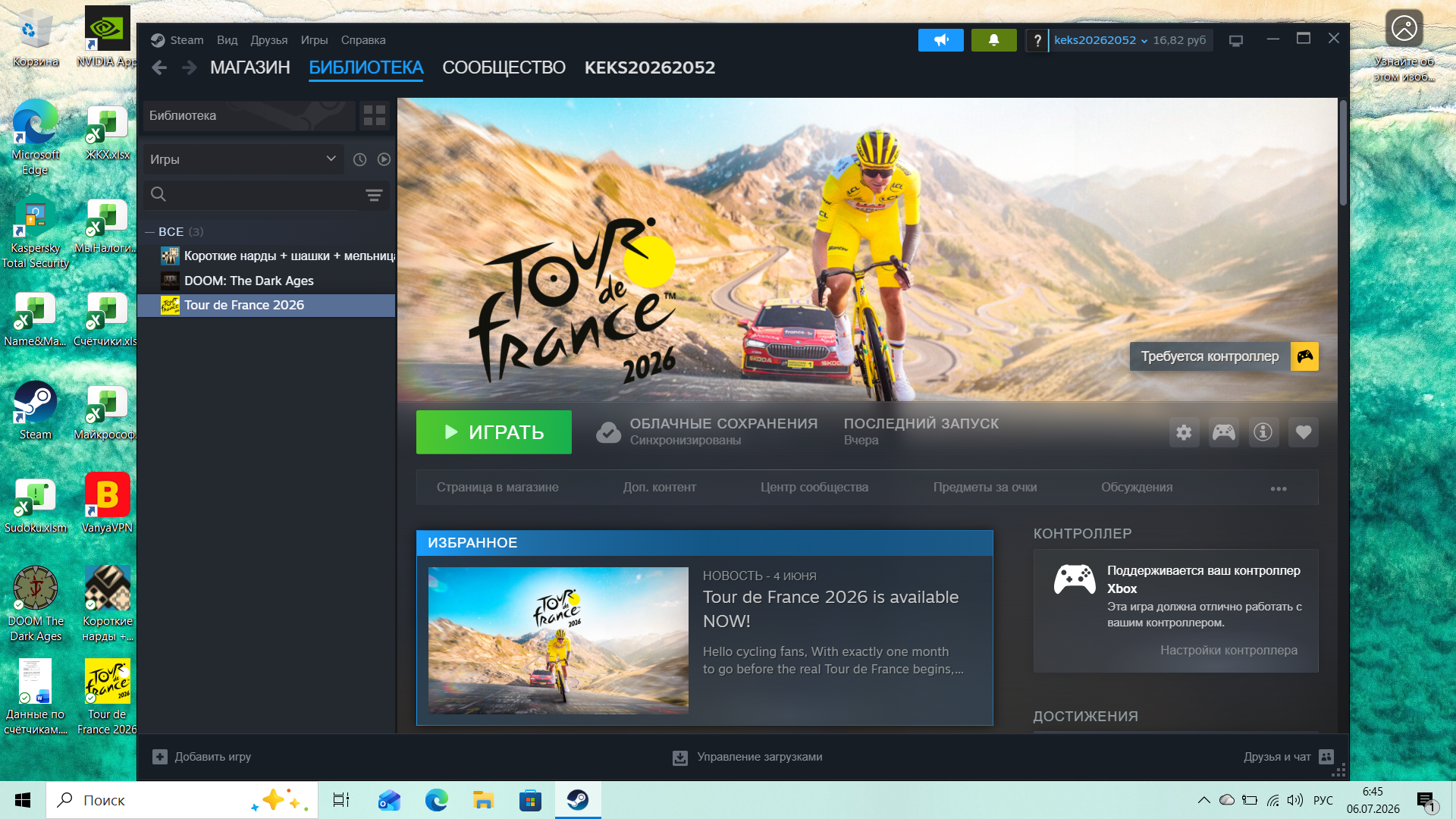Open Microsoft Edge on the taskbar

(x=436, y=800)
